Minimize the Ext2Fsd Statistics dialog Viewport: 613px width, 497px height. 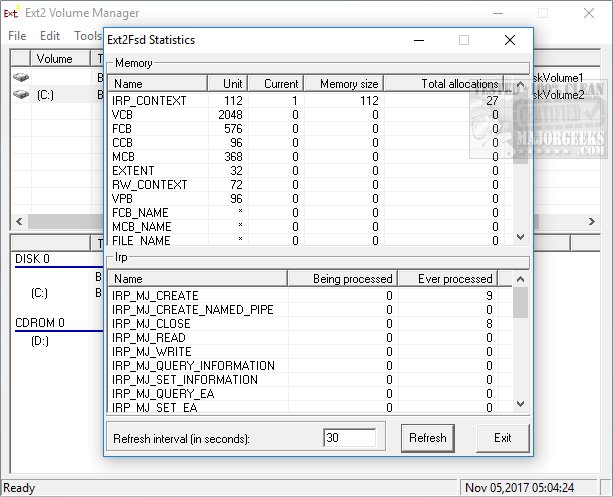[419, 40]
